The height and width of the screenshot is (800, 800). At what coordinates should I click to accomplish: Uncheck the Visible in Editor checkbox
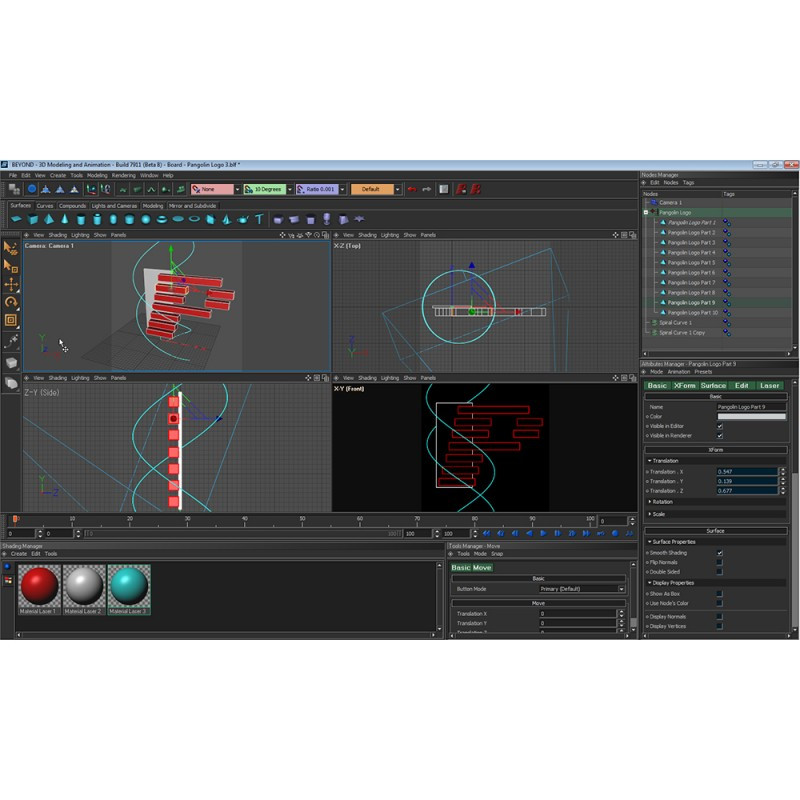click(x=719, y=426)
